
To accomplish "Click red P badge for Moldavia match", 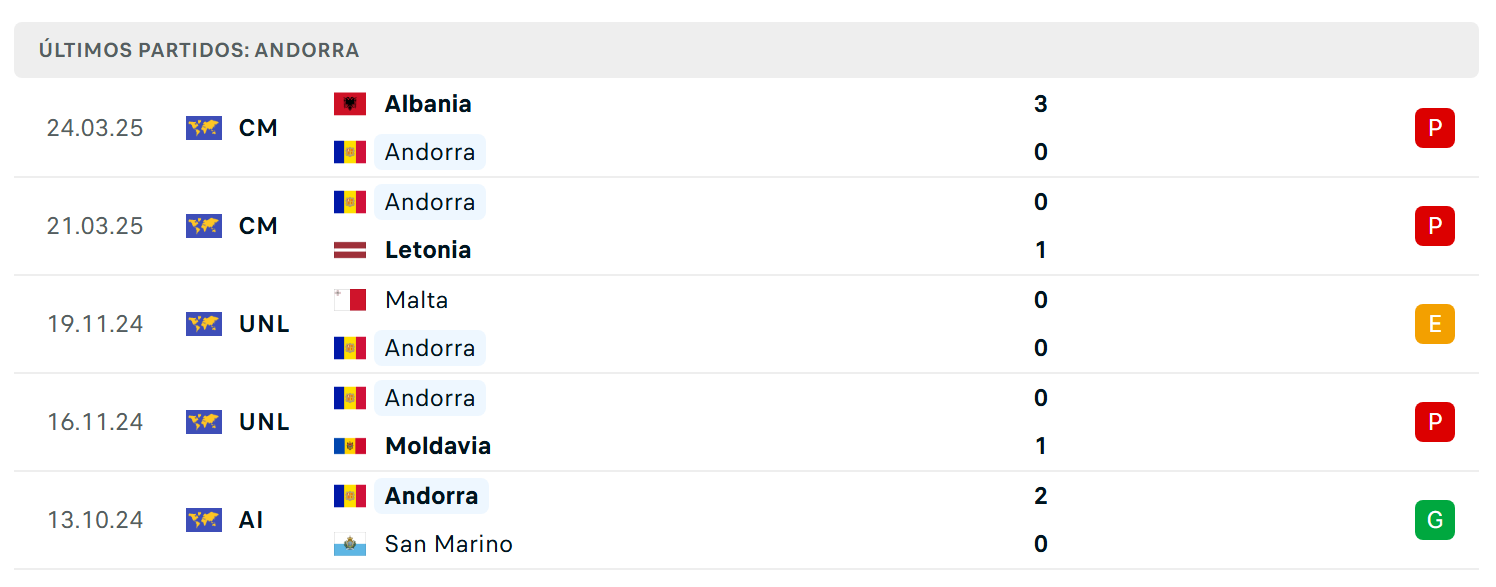I will click(1434, 422).
